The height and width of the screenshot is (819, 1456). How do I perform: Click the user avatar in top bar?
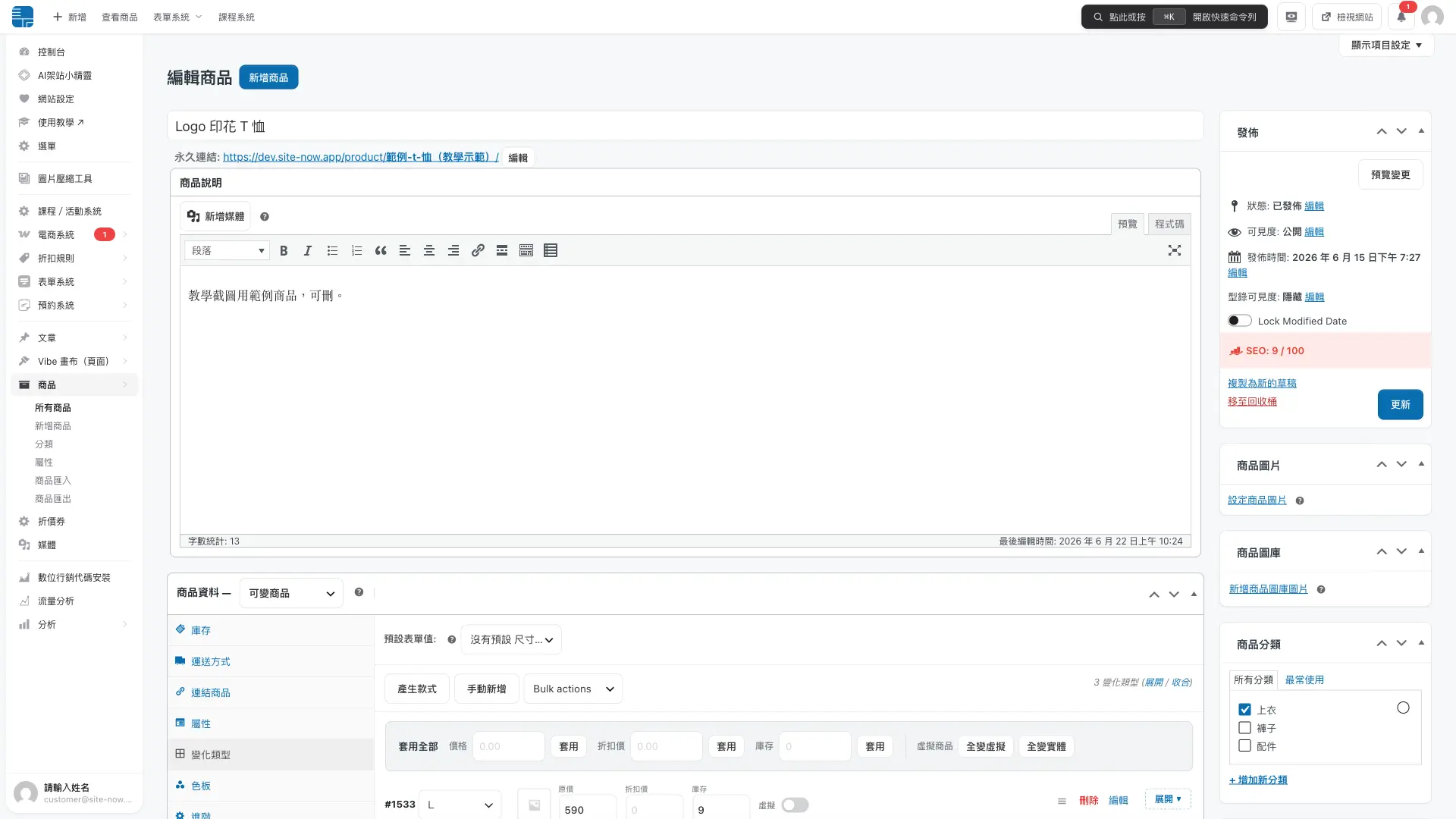(1432, 17)
